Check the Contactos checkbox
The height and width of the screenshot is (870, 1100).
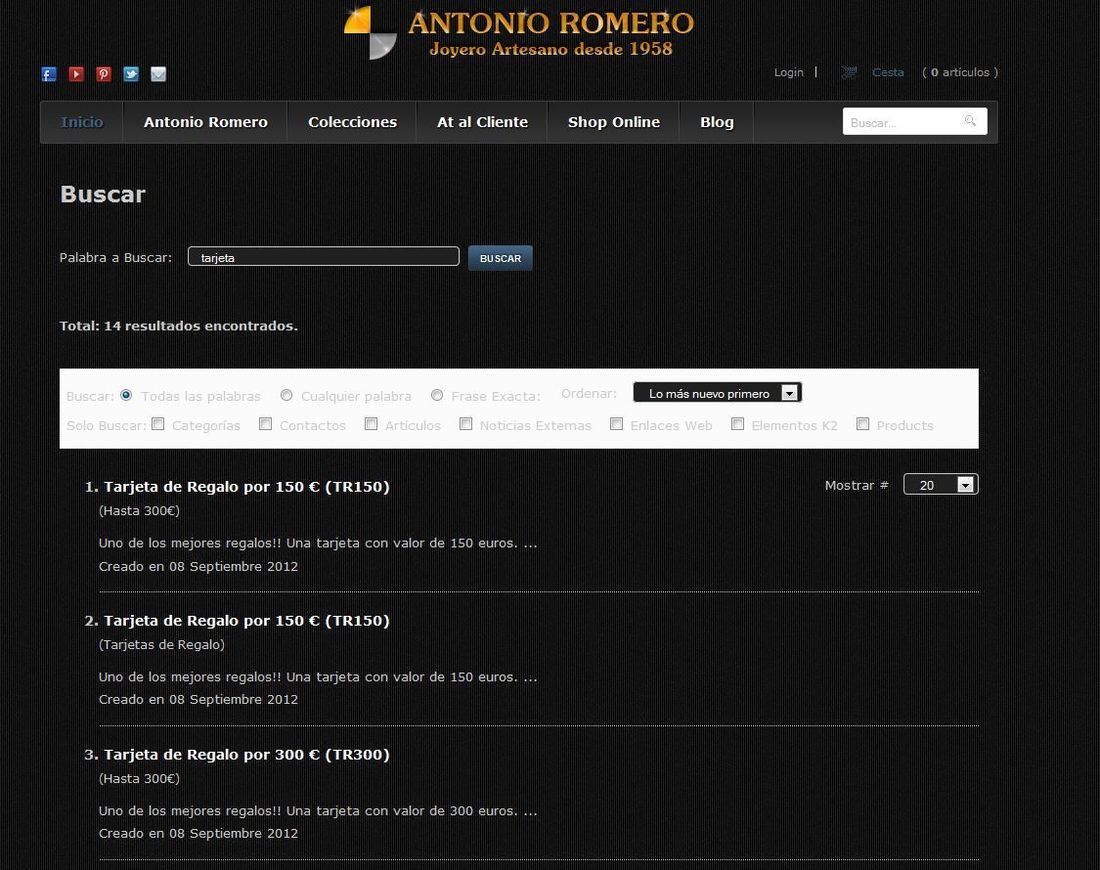coord(265,424)
